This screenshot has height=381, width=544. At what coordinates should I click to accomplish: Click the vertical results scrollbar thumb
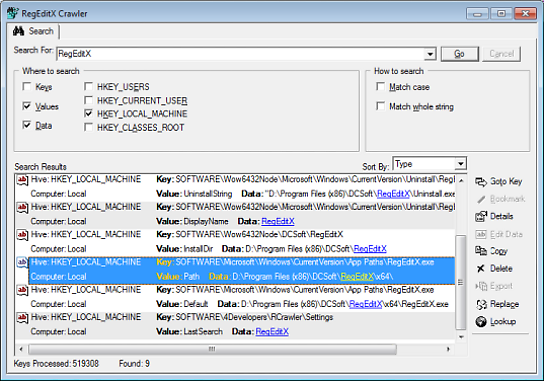(x=461, y=282)
